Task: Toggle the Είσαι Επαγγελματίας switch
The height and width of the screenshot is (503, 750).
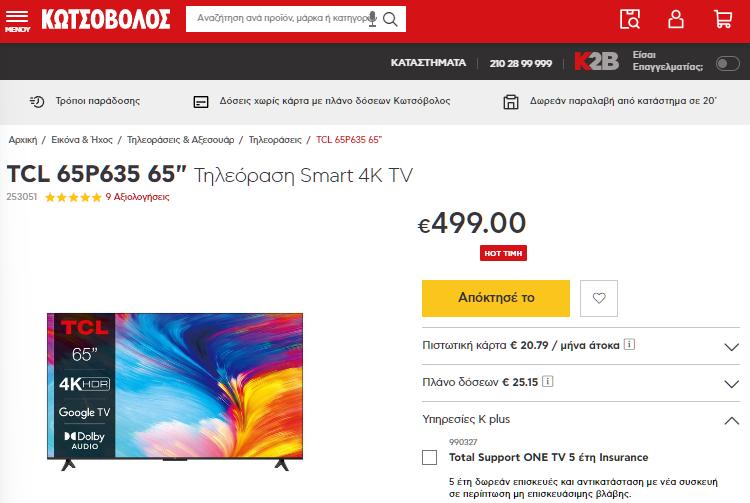Action: 728,63
